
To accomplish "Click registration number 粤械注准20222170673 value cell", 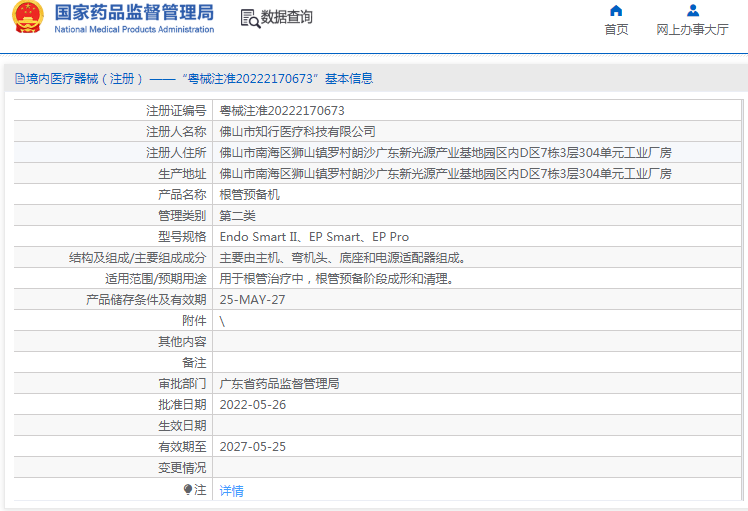I will pyautogui.click(x=282, y=111).
